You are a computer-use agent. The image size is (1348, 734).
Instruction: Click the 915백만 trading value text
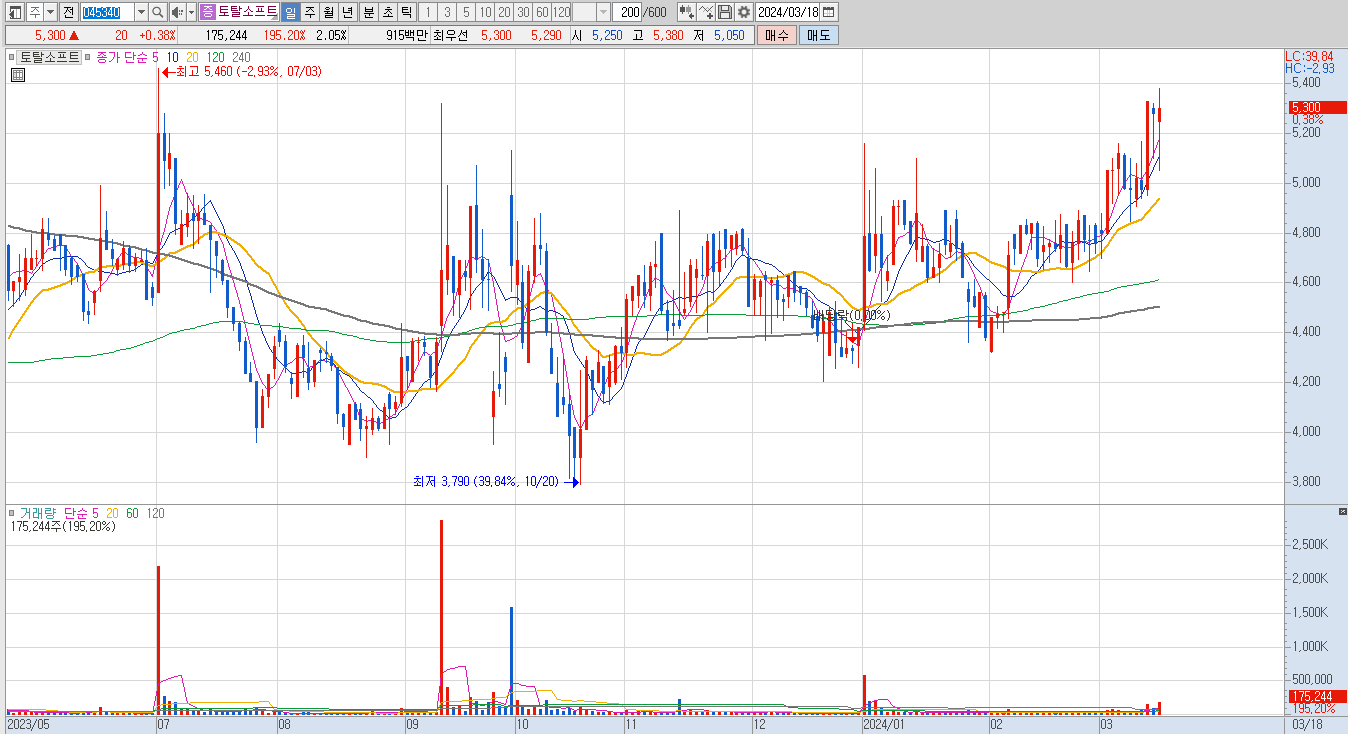[x=408, y=35]
